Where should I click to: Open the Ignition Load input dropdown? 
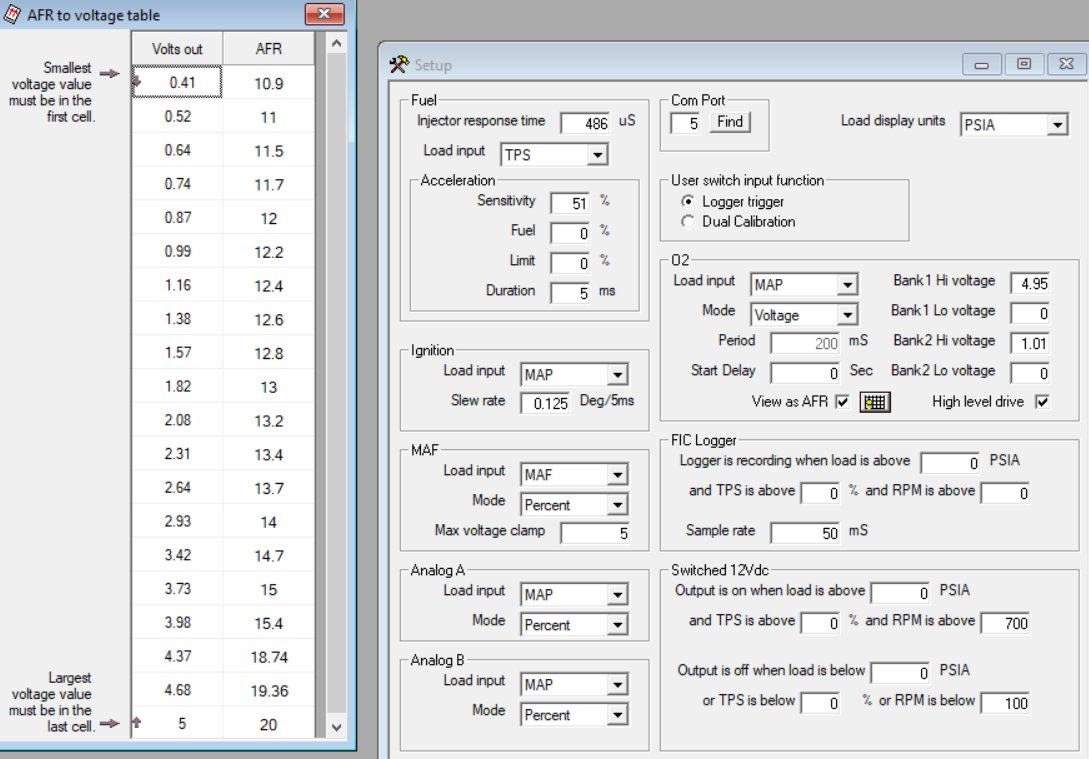[x=617, y=375]
